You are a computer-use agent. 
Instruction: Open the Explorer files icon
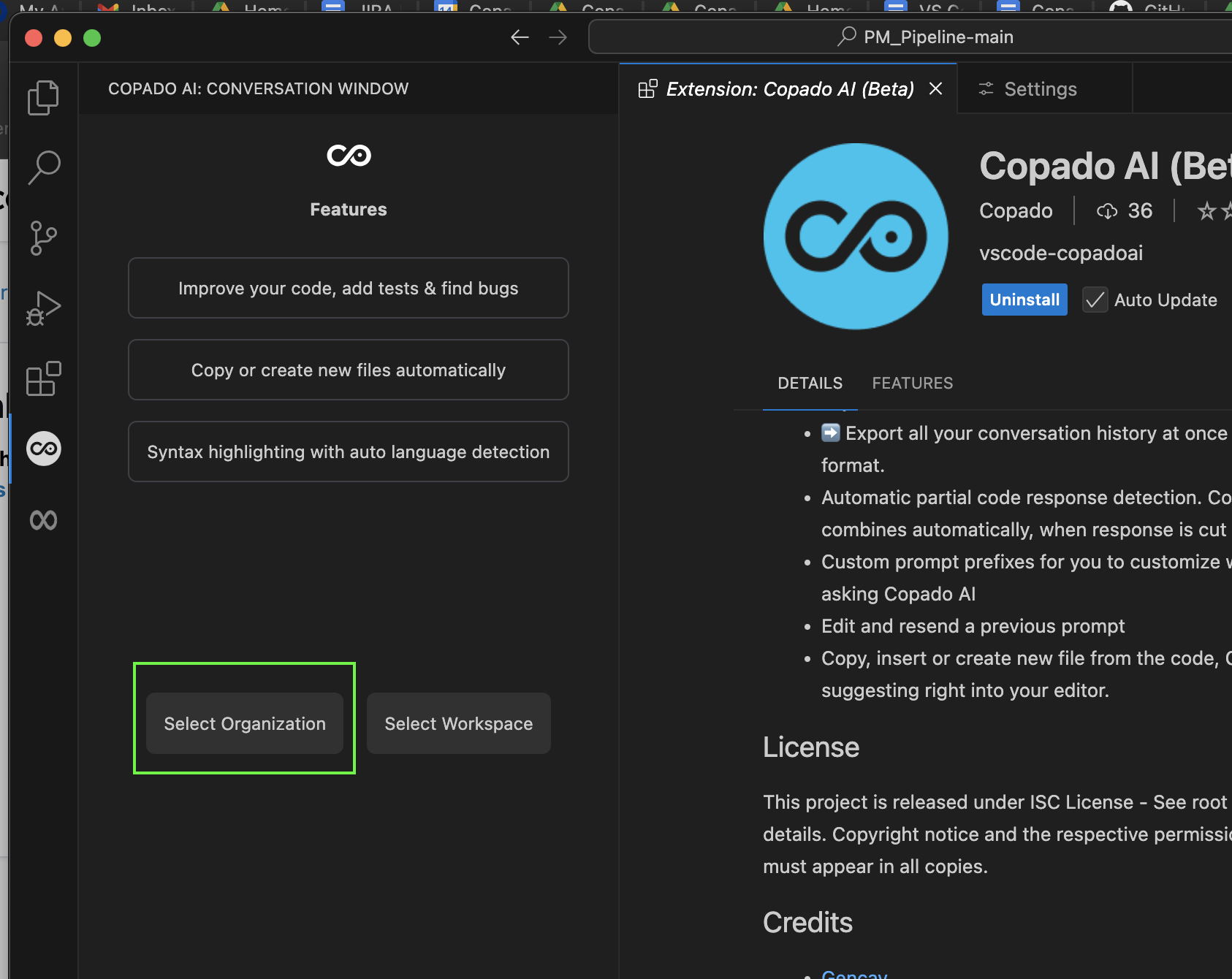[43, 98]
